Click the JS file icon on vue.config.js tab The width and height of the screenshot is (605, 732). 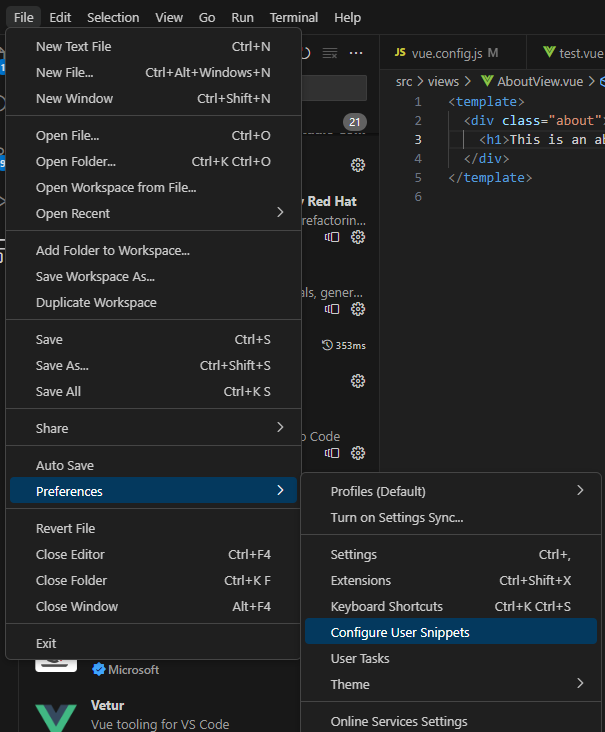point(400,52)
